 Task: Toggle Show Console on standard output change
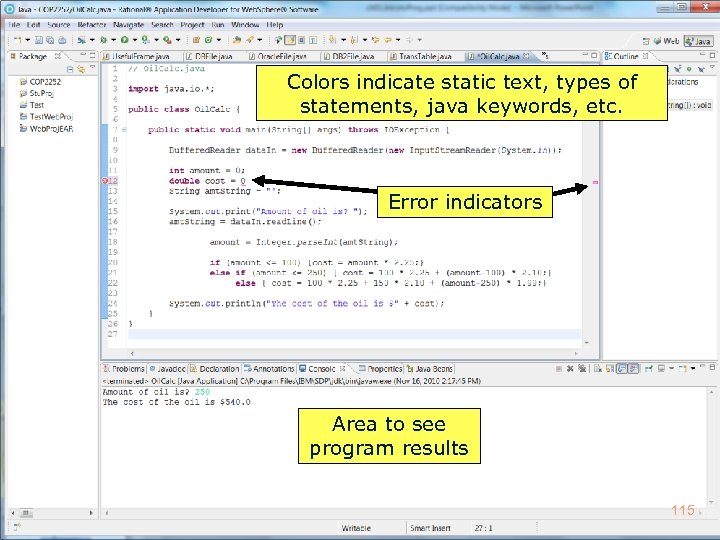622,368
